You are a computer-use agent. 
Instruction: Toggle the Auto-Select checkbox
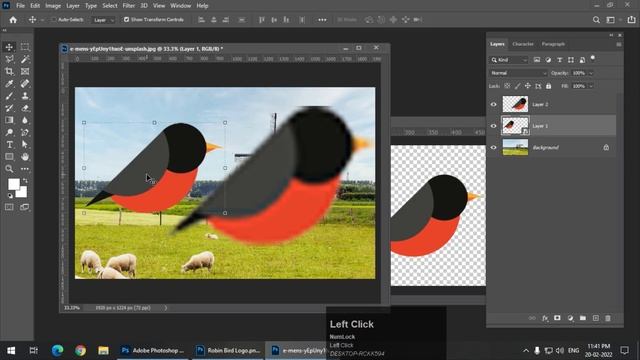pyautogui.click(x=53, y=20)
